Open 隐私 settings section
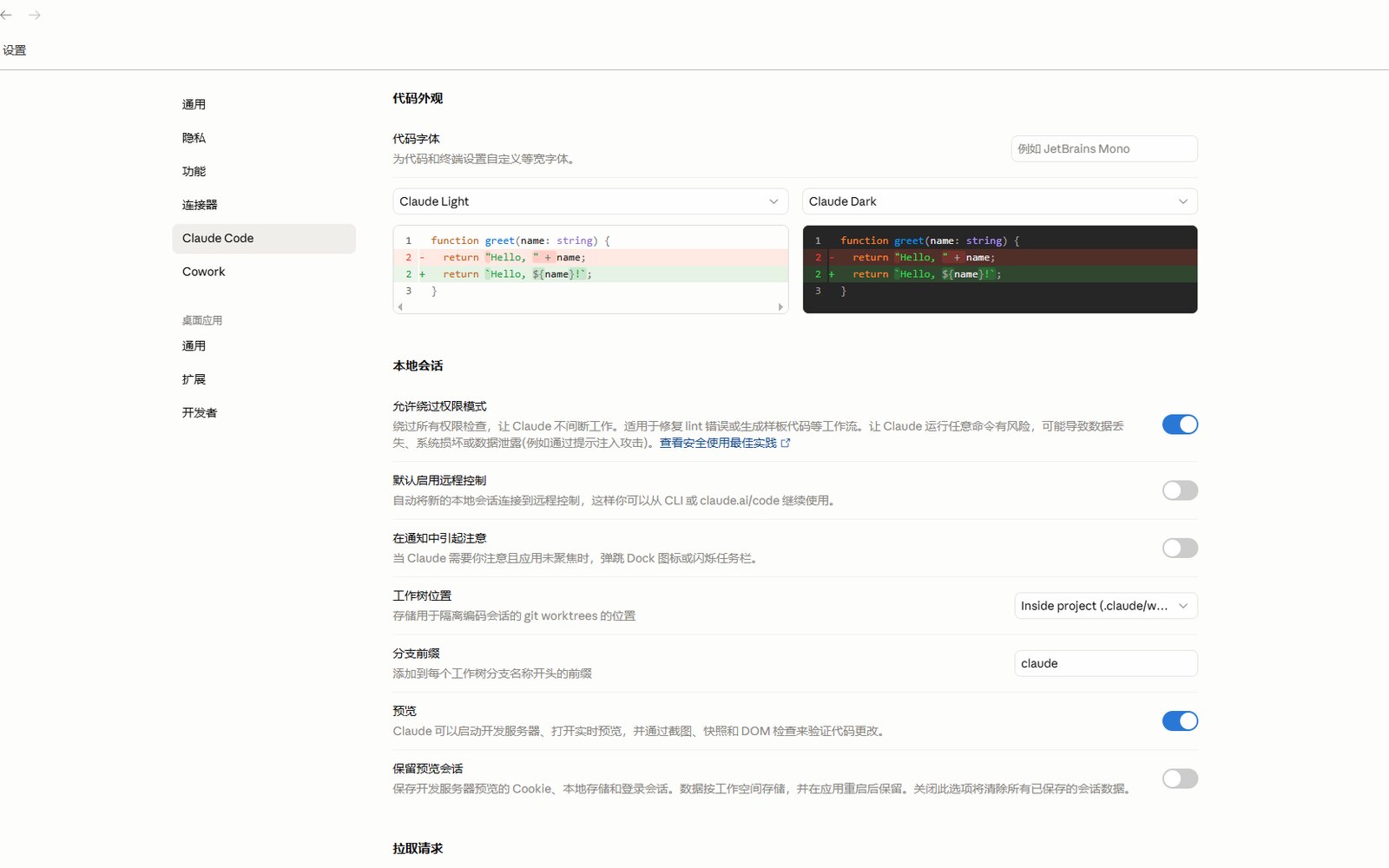The width and height of the screenshot is (1389, 868). click(x=264, y=138)
